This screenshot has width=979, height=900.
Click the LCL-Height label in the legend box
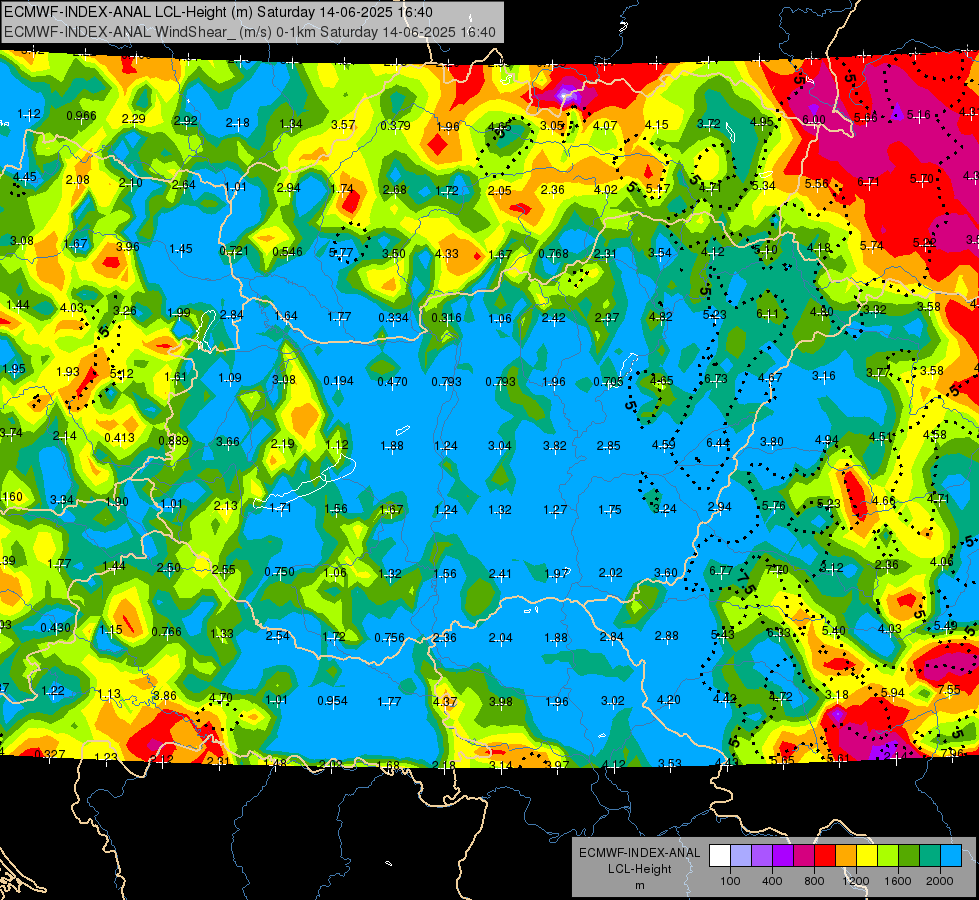(x=639, y=869)
